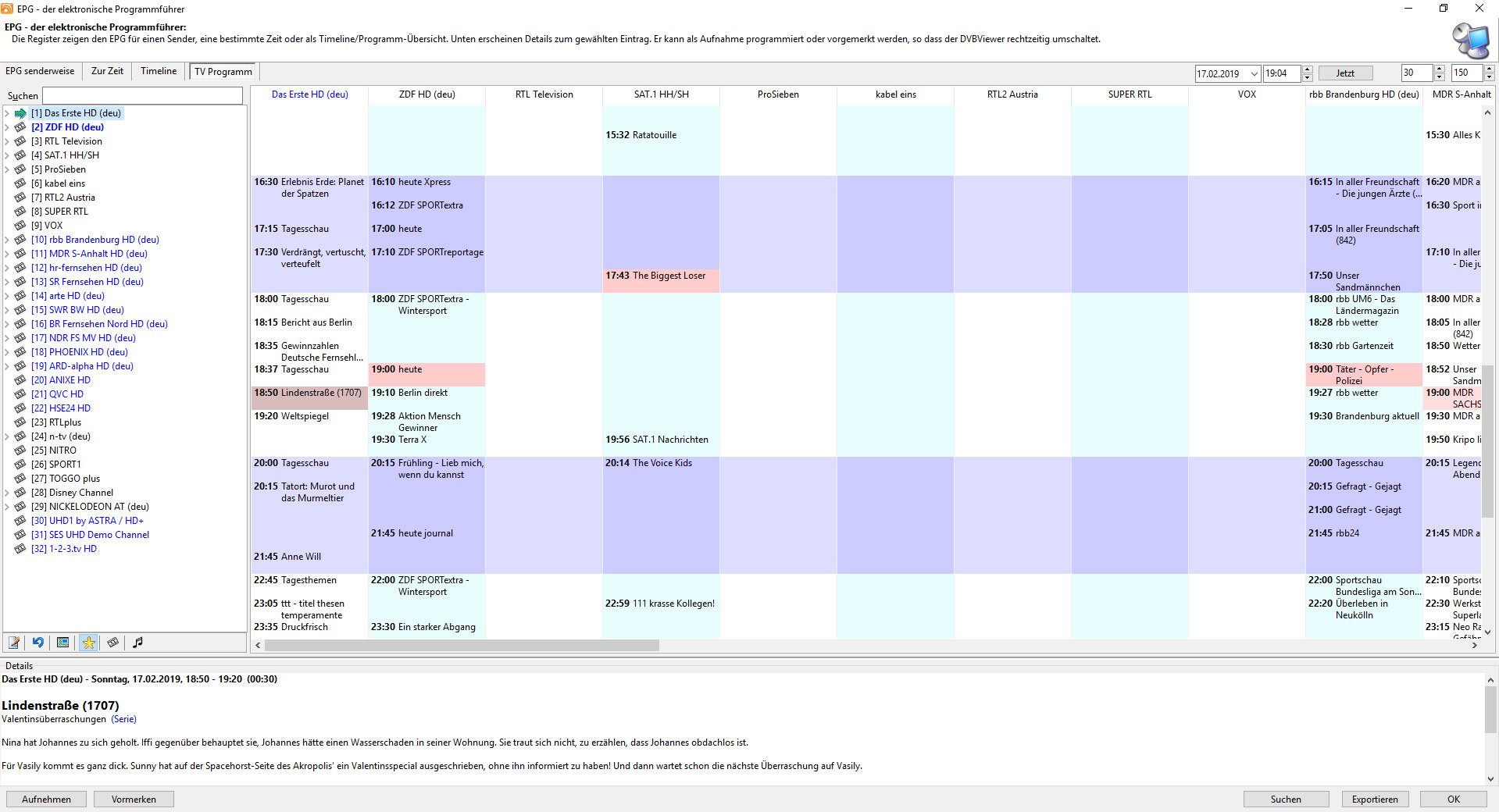1499x812 pixels.
Task: Click the program grid scroll-down arrow
Action: (1487, 632)
